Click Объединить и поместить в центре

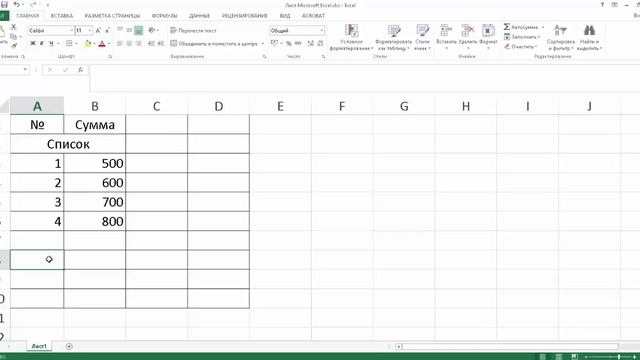click(214, 43)
